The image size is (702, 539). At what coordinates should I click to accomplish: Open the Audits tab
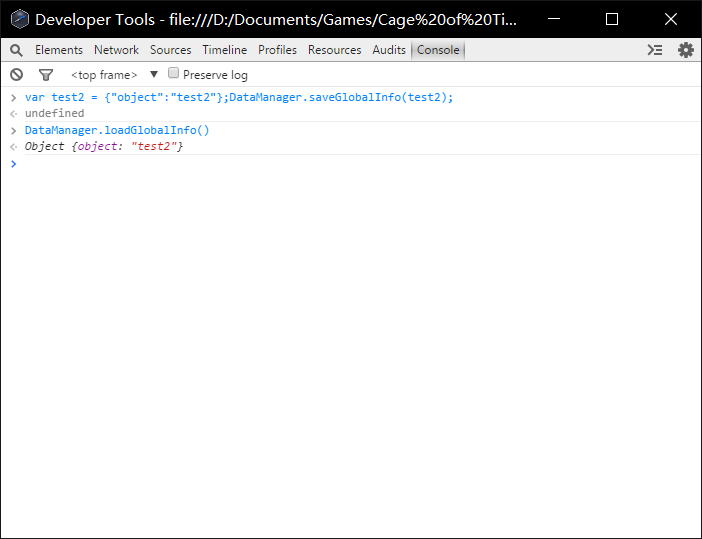tap(389, 50)
